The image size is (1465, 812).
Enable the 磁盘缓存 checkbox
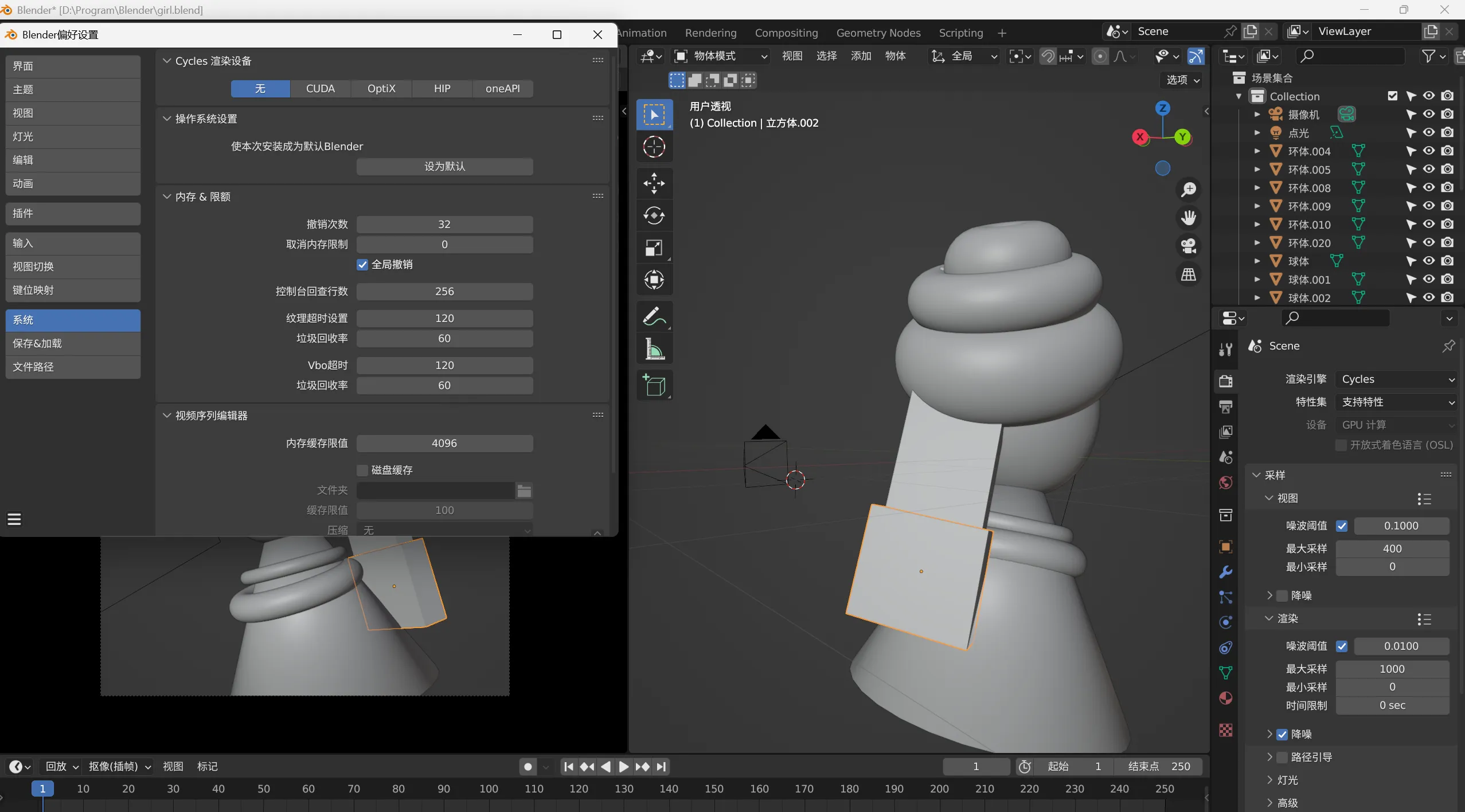(x=362, y=470)
